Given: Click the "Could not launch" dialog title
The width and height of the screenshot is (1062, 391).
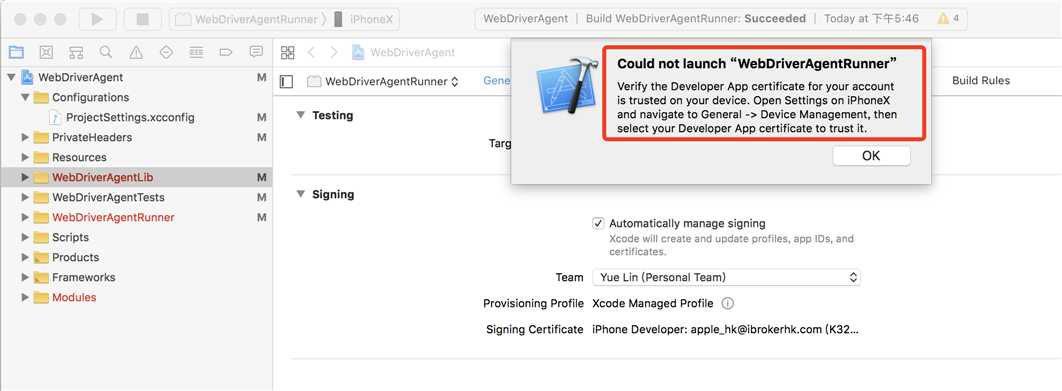Looking at the screenshot, I should tap(757, 64).
